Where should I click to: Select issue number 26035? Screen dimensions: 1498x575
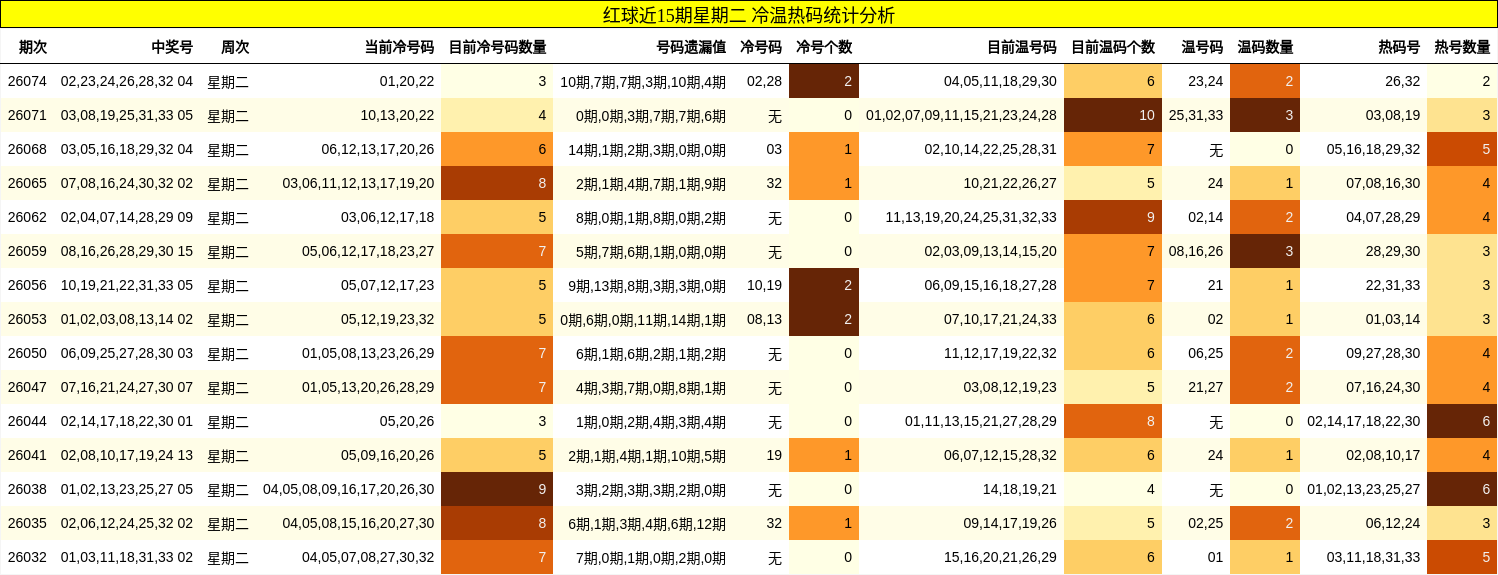pyautogui.click(x=27, y=523)
